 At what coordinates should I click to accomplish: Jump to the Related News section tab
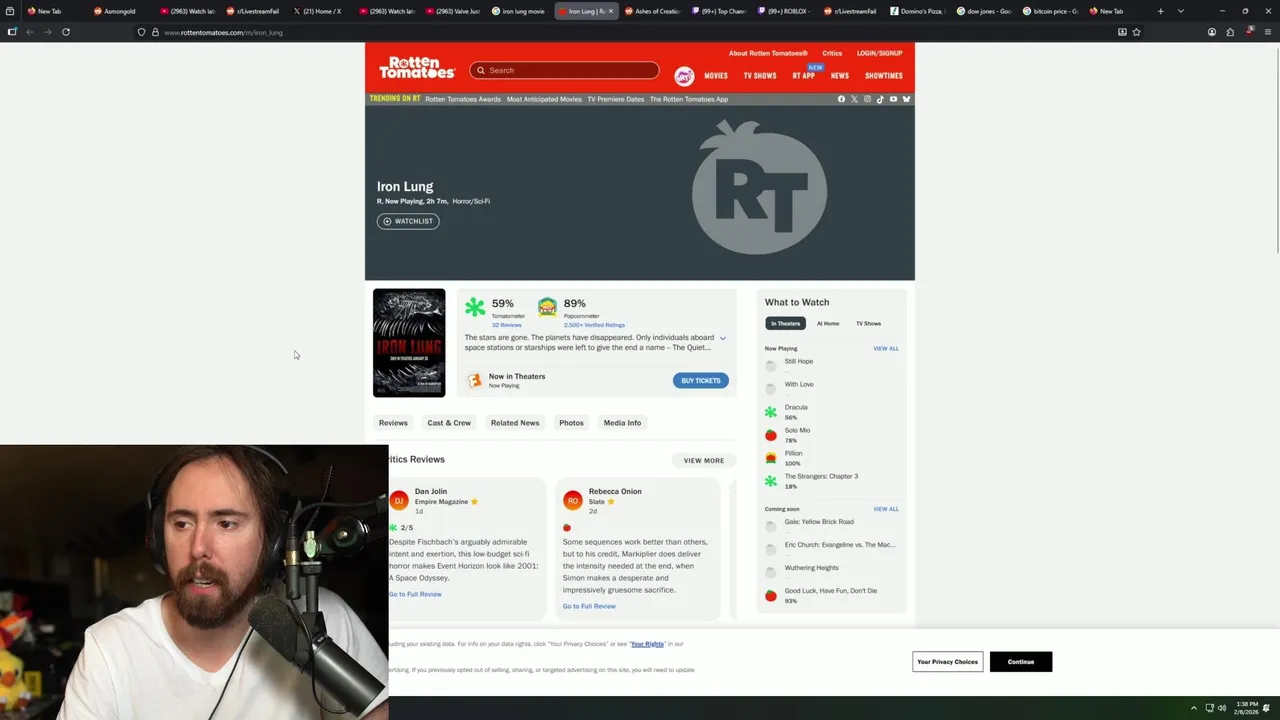(515, 423)
